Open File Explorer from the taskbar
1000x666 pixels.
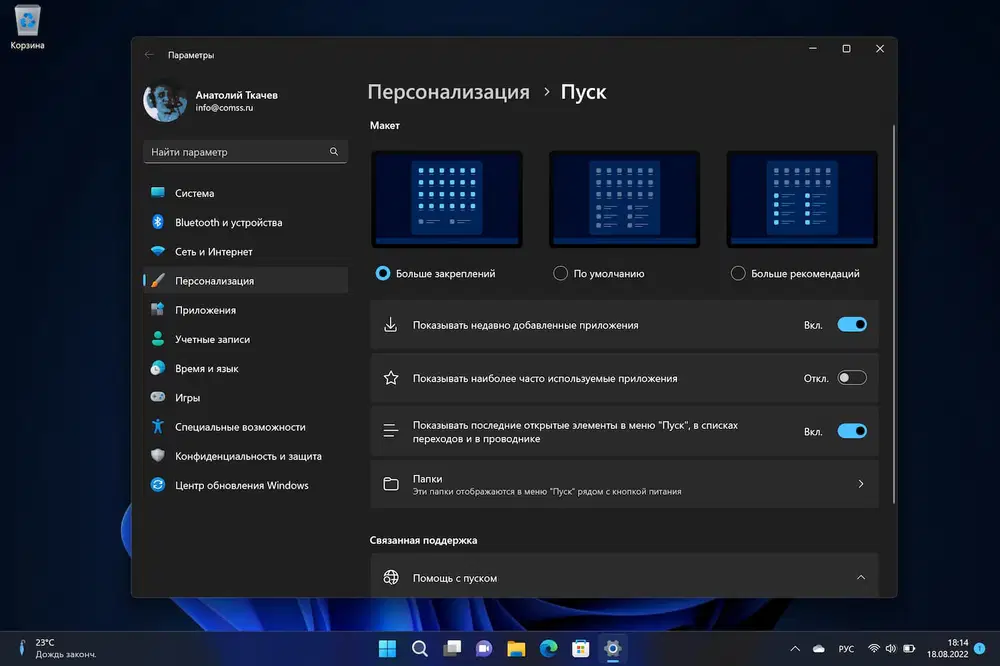(516, 648)
